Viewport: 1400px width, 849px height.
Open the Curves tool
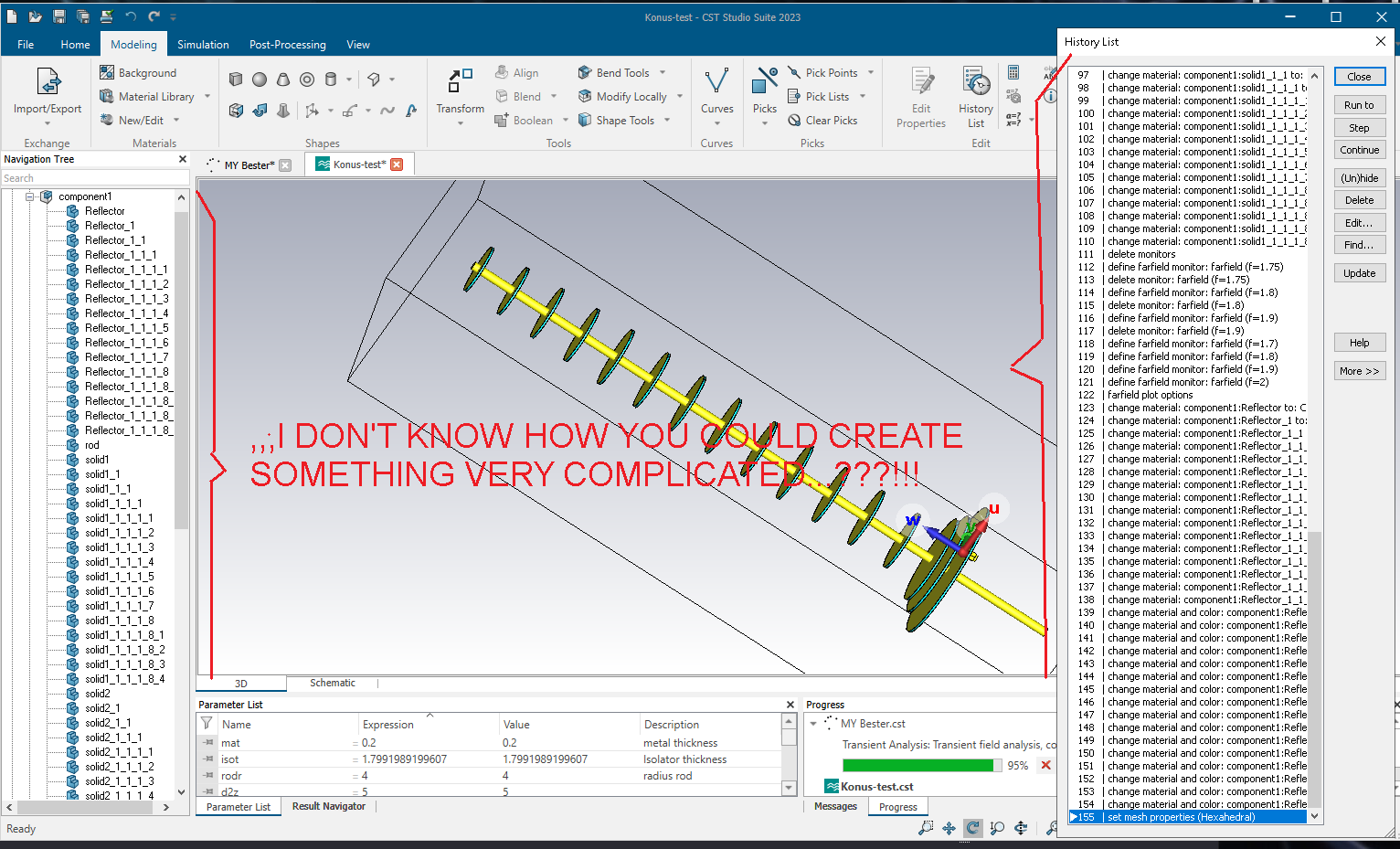pos(716,94)
